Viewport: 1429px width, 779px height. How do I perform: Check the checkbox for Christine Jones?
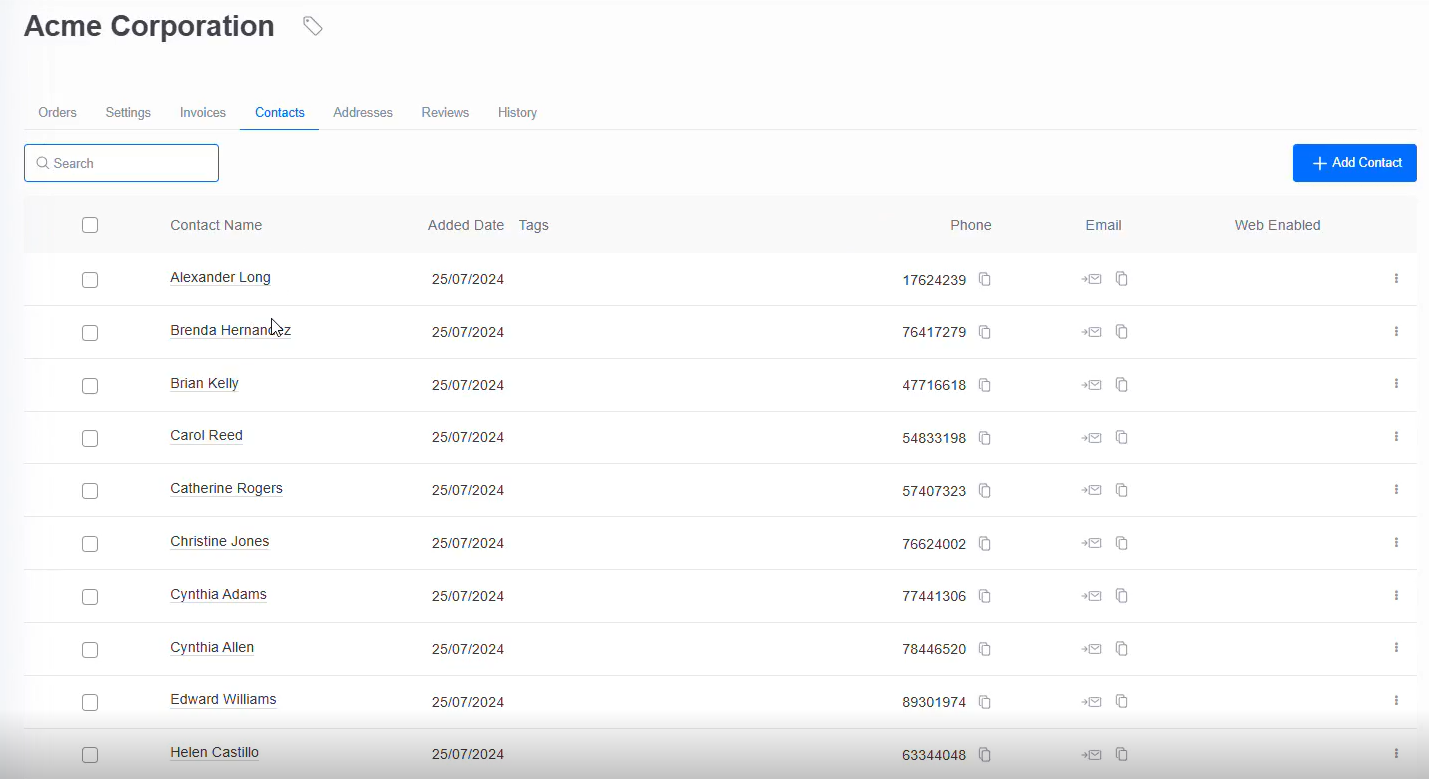(x=89, y=544)
